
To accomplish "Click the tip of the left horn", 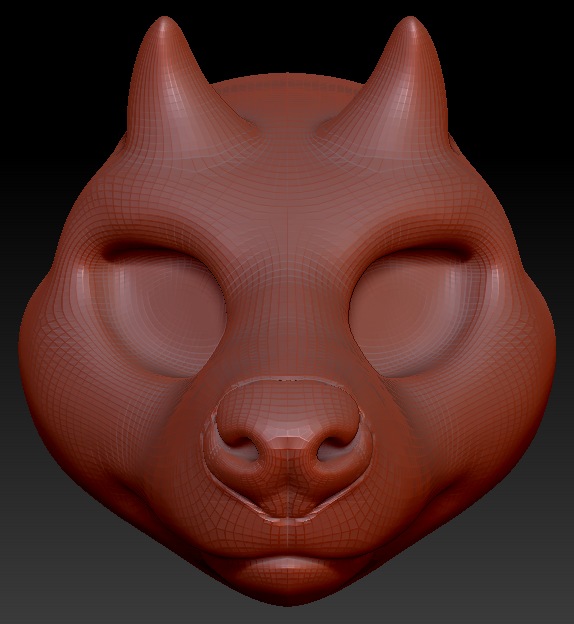I will 164,23.
